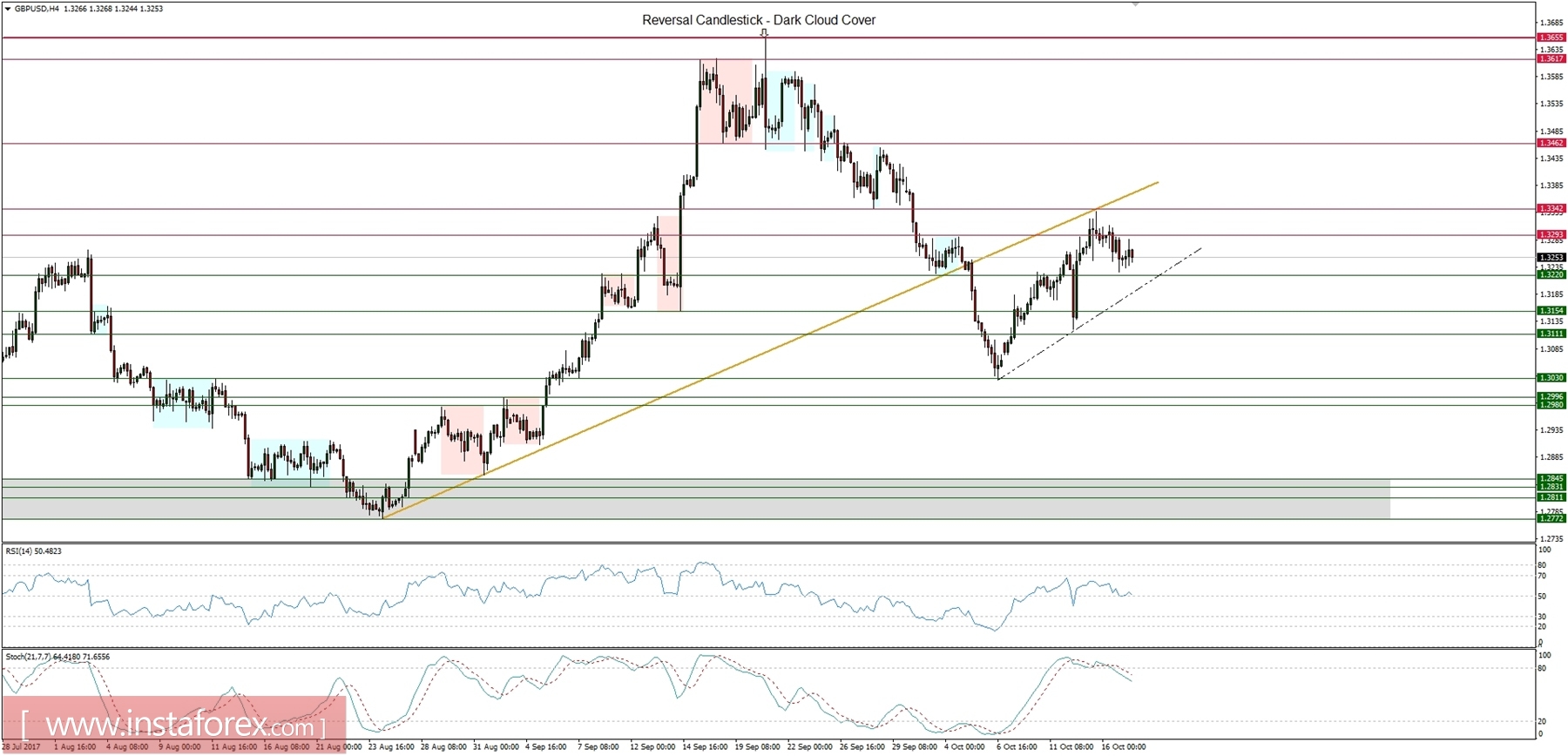Image resolution: width=1568 pixels, height=756 pixels.
Task: Select the green 1.2811 support price label
Action: [1551, 496]
